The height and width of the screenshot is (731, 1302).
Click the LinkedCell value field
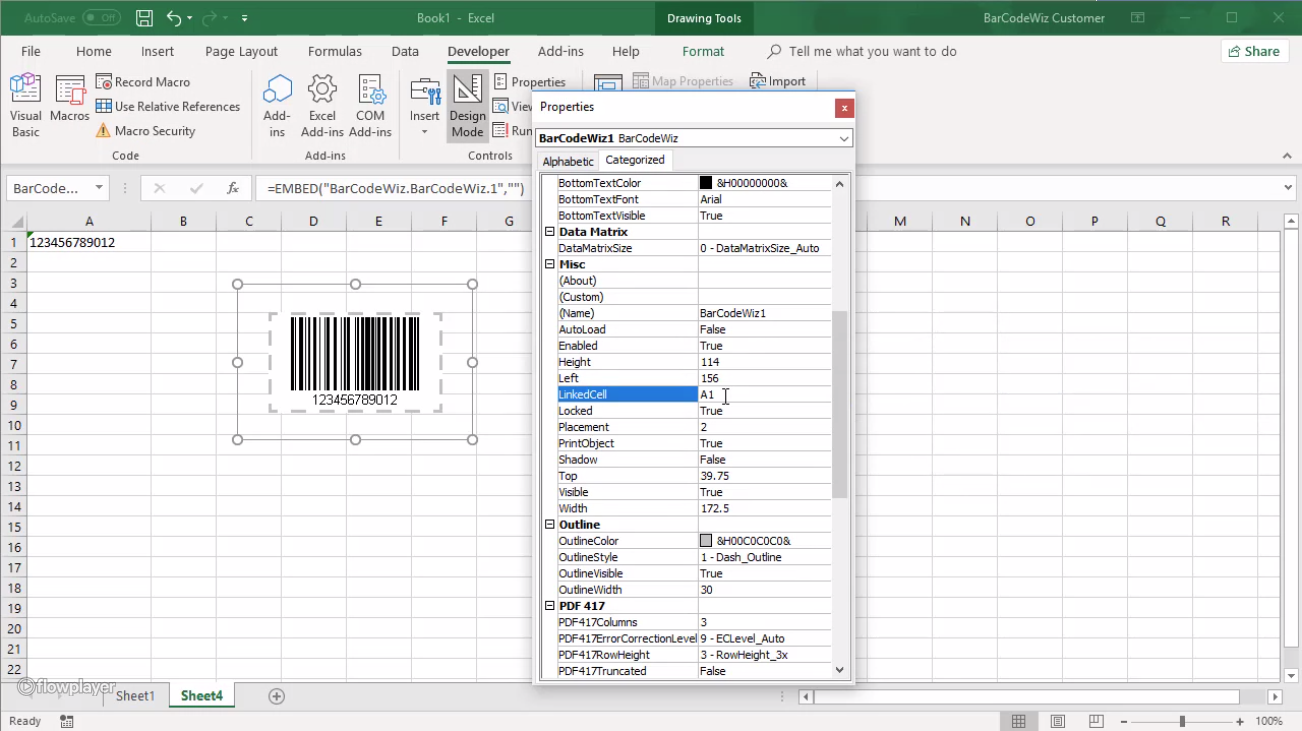[x=764, y=395]
